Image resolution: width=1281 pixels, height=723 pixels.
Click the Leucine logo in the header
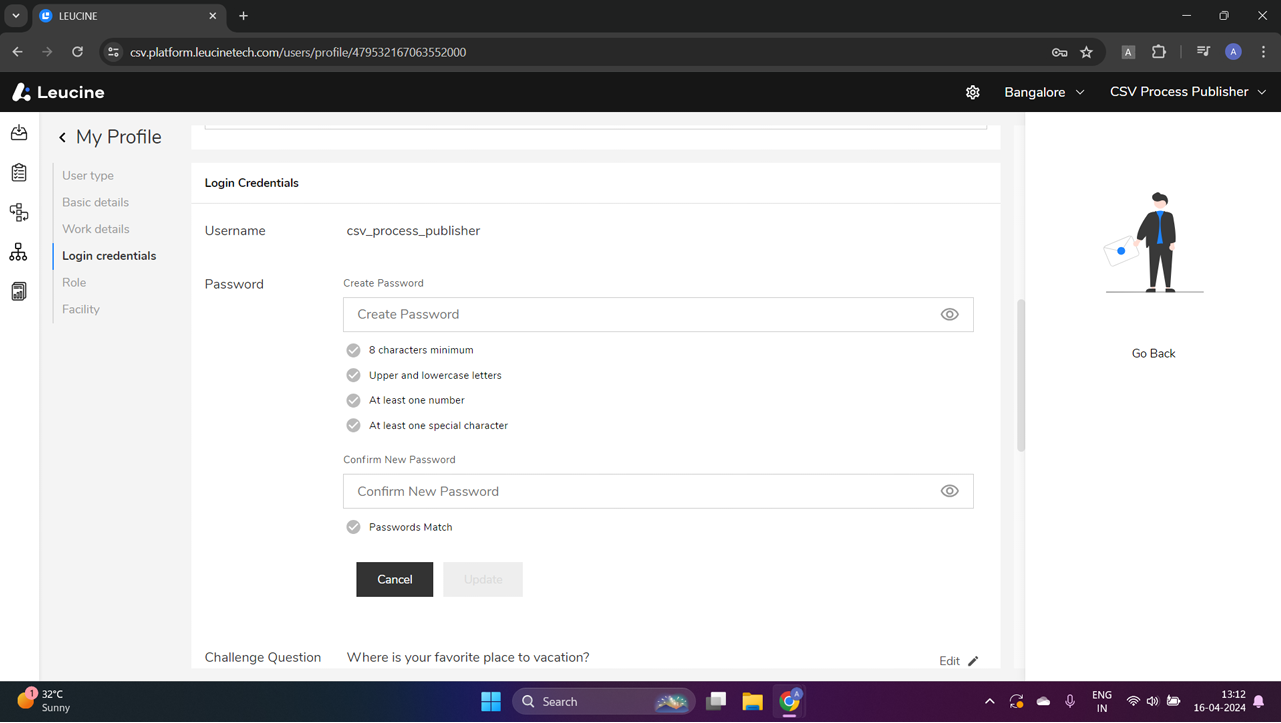tap(57, 91)
